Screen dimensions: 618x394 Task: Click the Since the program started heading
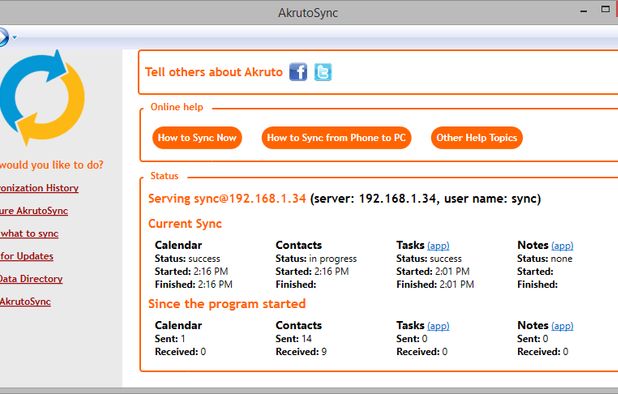pyautogui.click(x=227, y=304)
